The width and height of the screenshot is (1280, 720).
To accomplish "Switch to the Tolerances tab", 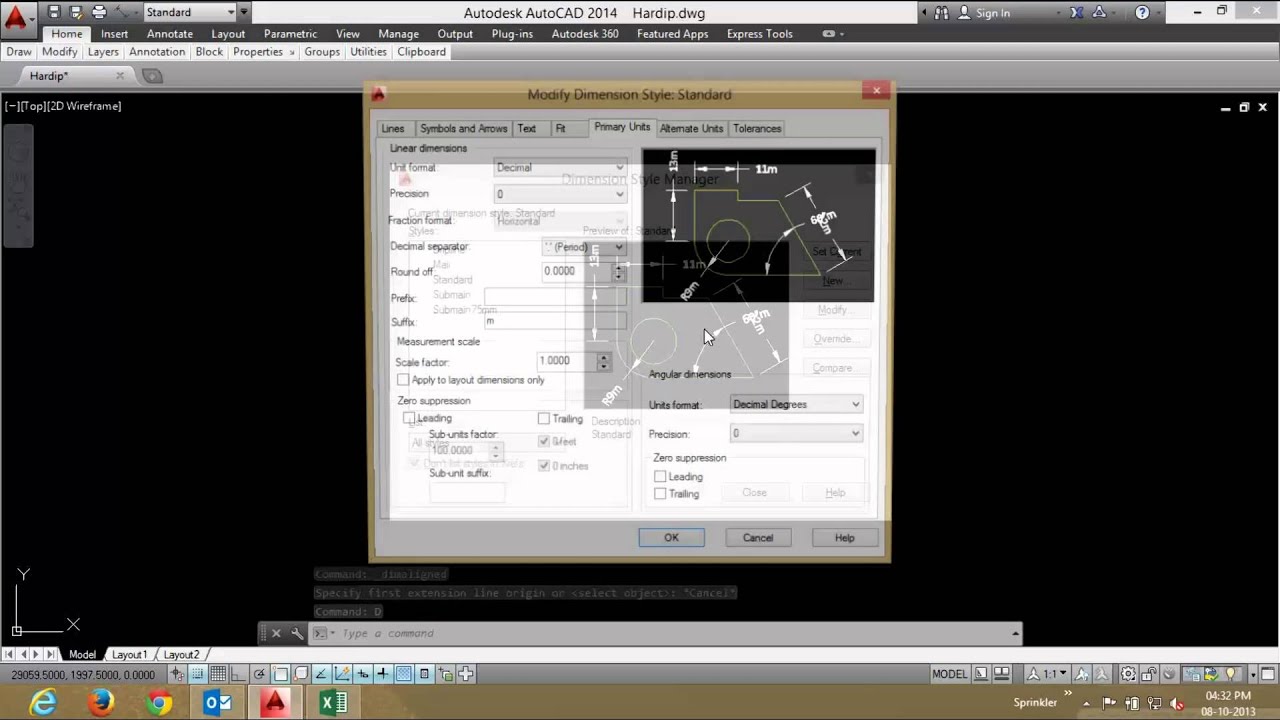I will (x=757, y=129).
